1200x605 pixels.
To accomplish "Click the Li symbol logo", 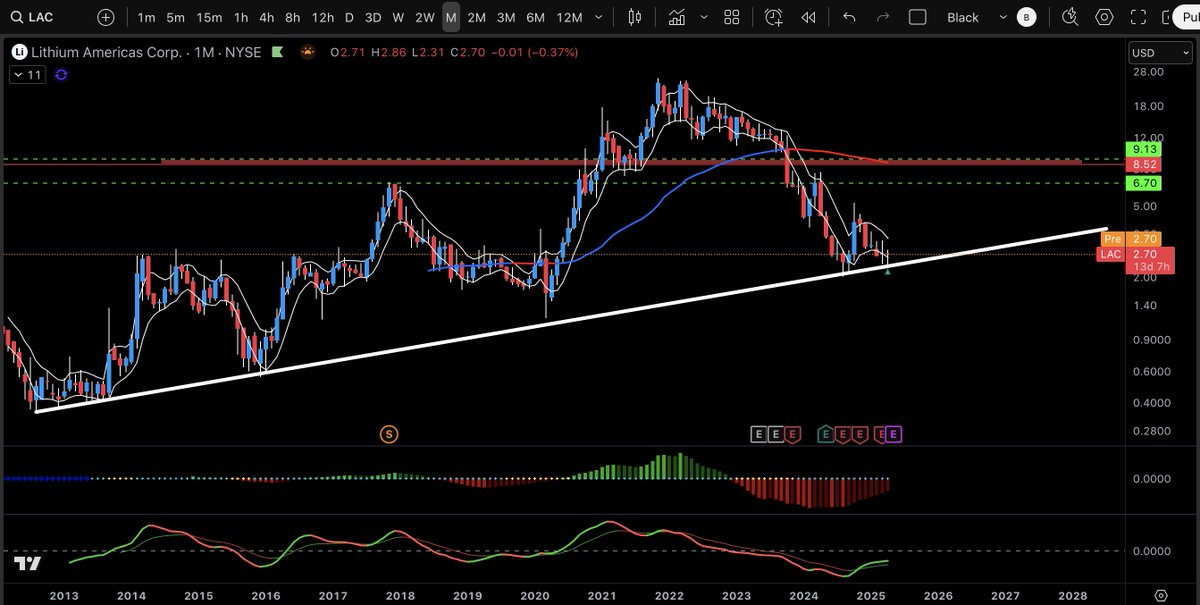I will (x=18, y=51).
